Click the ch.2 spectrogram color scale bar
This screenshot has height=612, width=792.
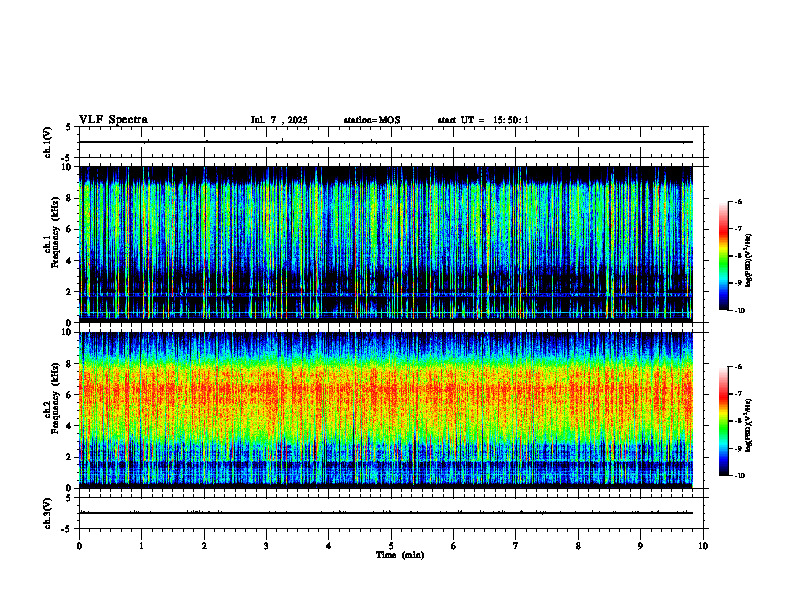tap(724, 421)
